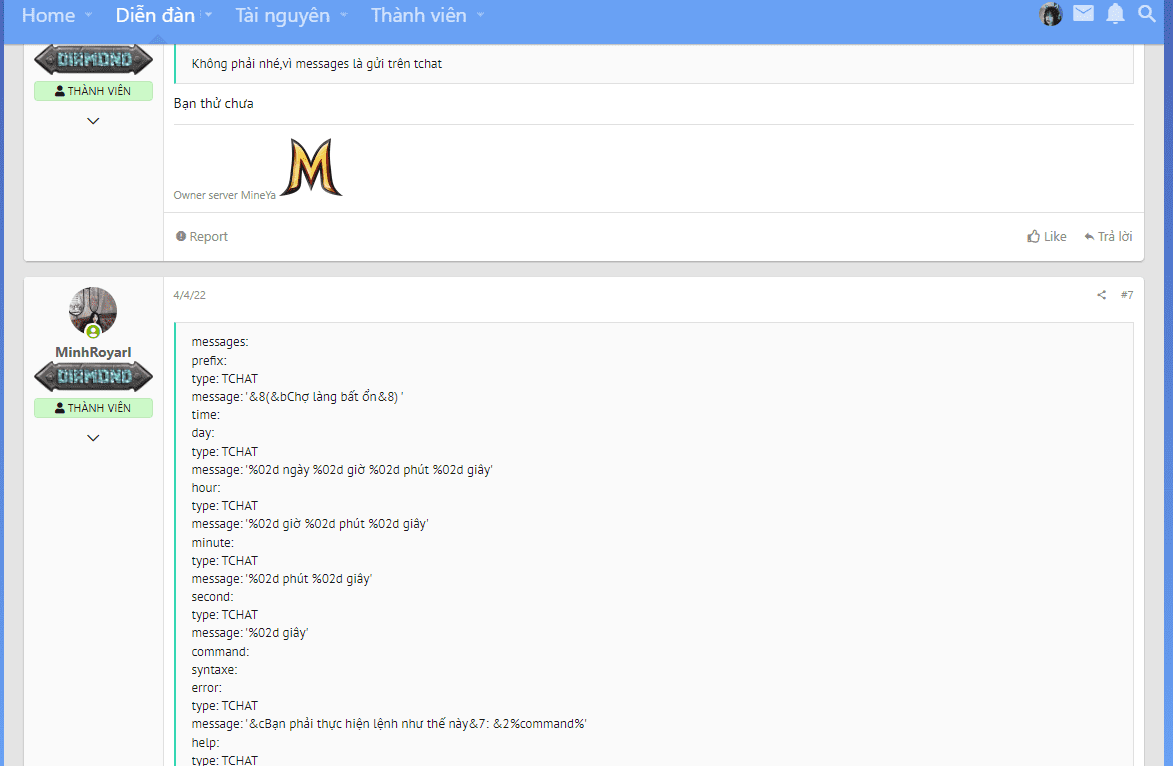This screenshot has height=766, width=1173.
Task: Expand user details chevron under first THÀNH VIÊN badge
Action: (x=93, y=120)
